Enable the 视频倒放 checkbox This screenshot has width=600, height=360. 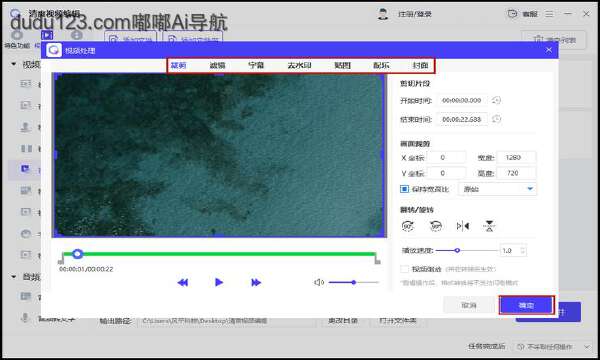[x=404, y=269]
